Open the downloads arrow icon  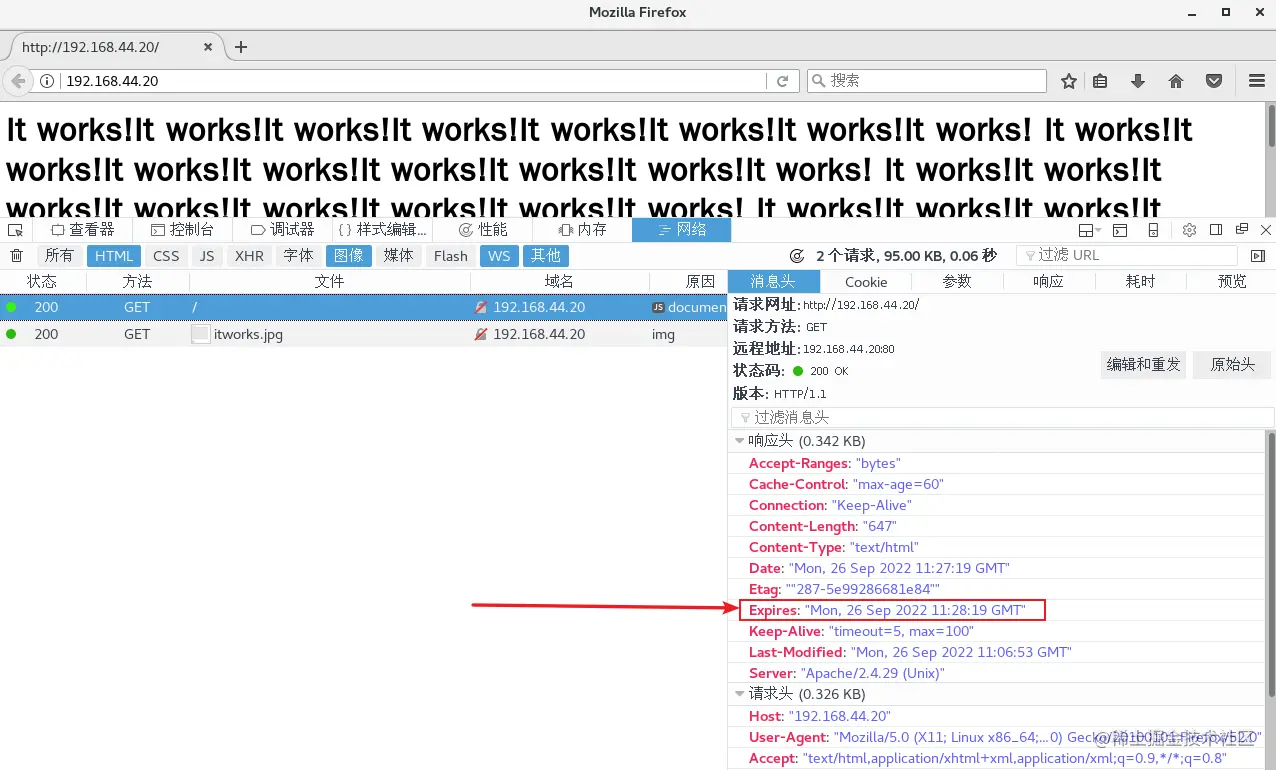(1138, 81)
